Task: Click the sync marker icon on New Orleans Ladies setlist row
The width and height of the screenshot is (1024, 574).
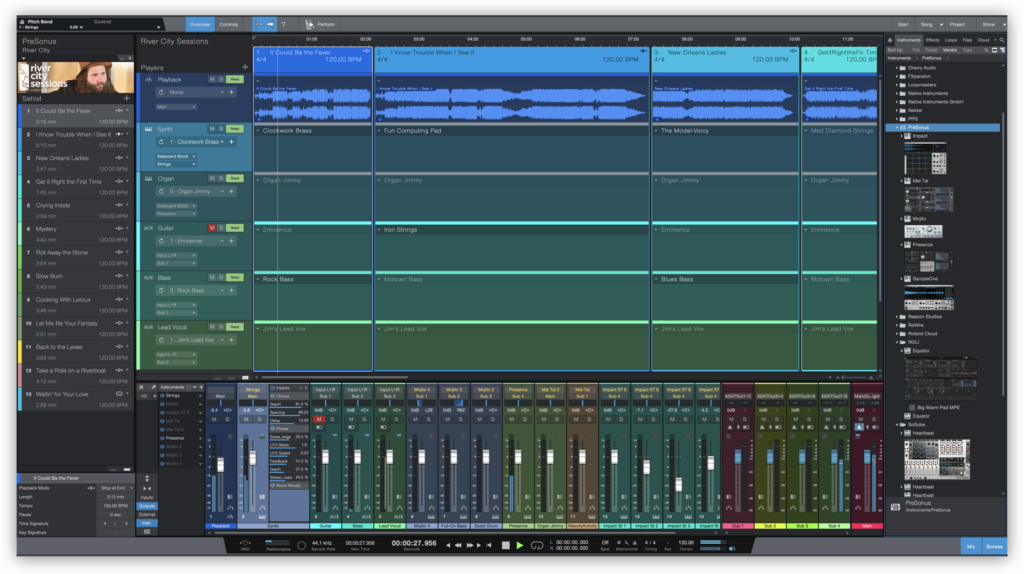Action: click(x=120, y=158)
